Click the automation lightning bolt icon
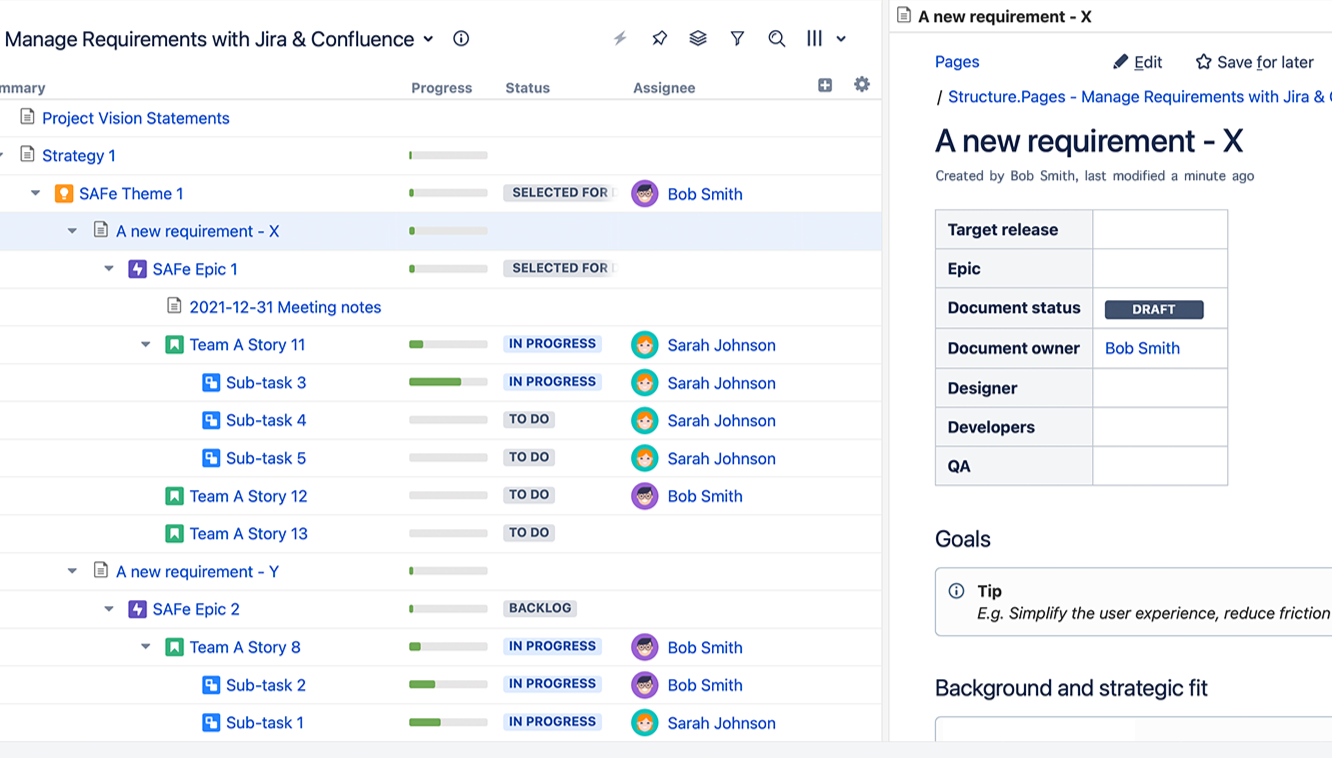The height and width of the screenshot is (758, 1332). pyautogui.click(x=620, y=39)
